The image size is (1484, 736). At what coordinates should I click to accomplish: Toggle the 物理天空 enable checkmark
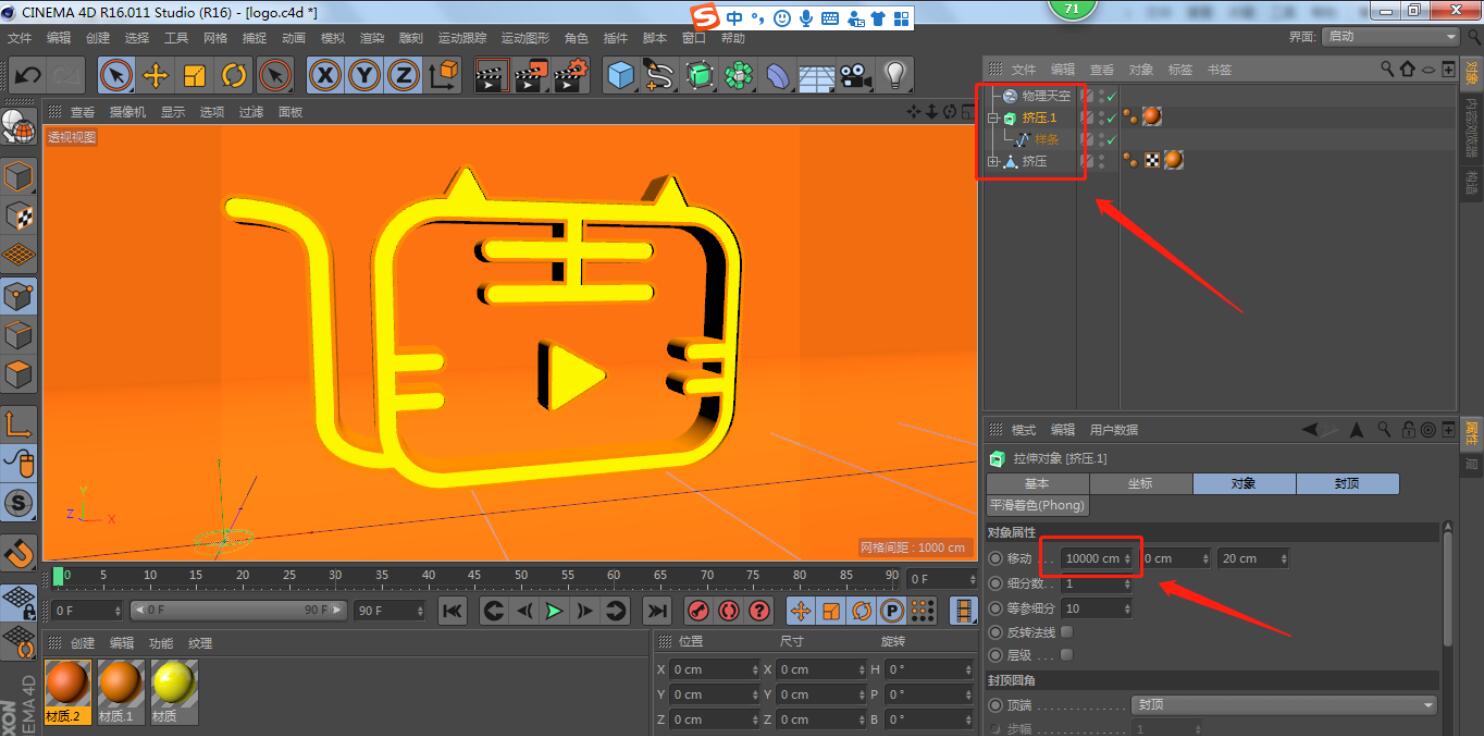[x=1111, y=96]
